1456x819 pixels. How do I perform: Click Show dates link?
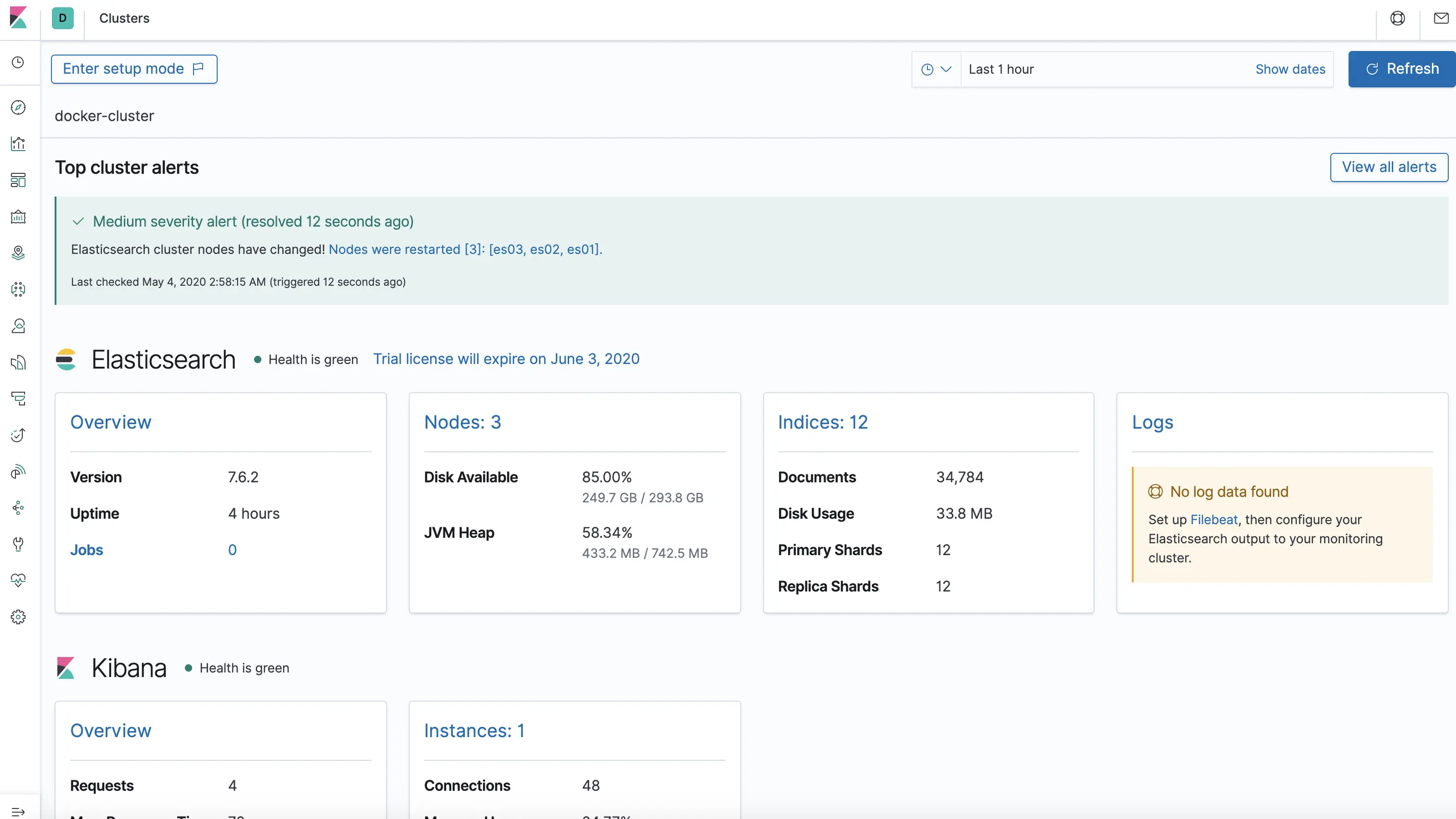coord(1290,69)
